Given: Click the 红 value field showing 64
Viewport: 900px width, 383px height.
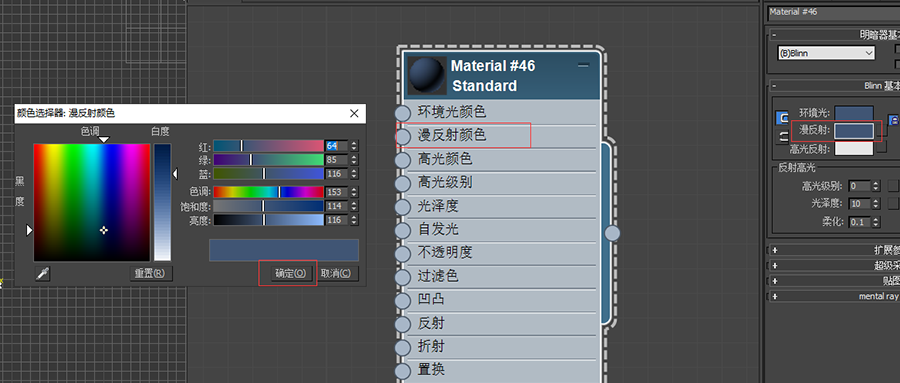Looking at the screenshot, I should tap(337, 146).
